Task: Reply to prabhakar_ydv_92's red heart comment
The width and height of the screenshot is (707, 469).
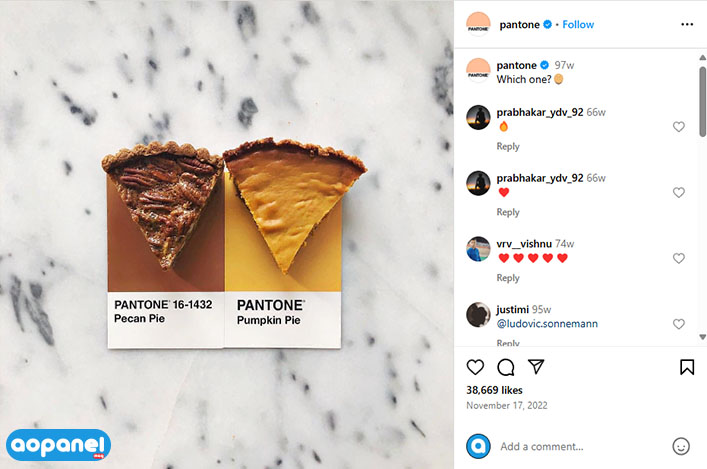Action: (x=508, y=212)
